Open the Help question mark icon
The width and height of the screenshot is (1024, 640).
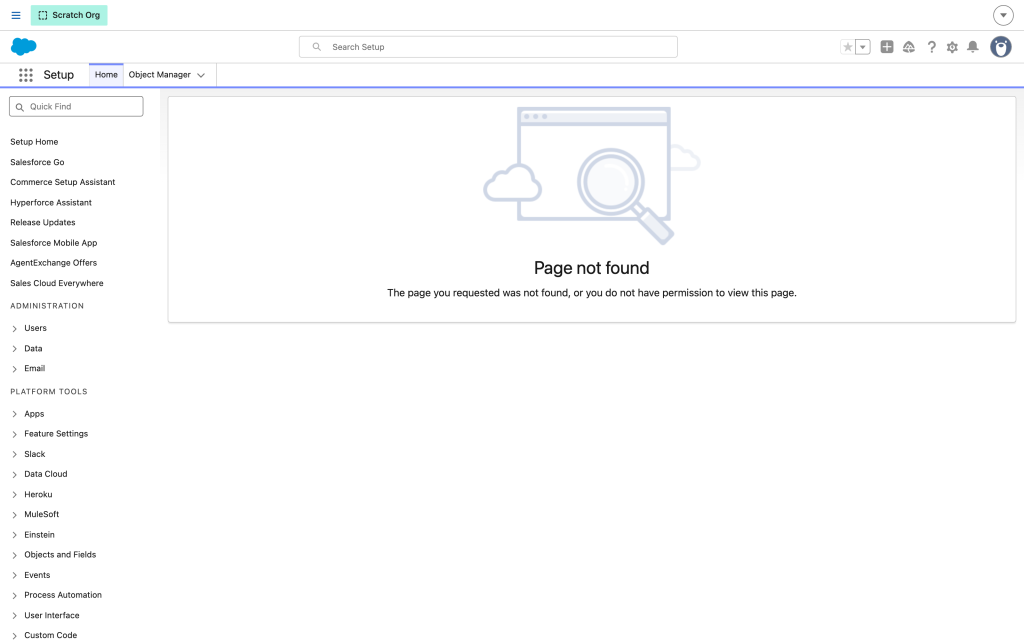[931, 47]
